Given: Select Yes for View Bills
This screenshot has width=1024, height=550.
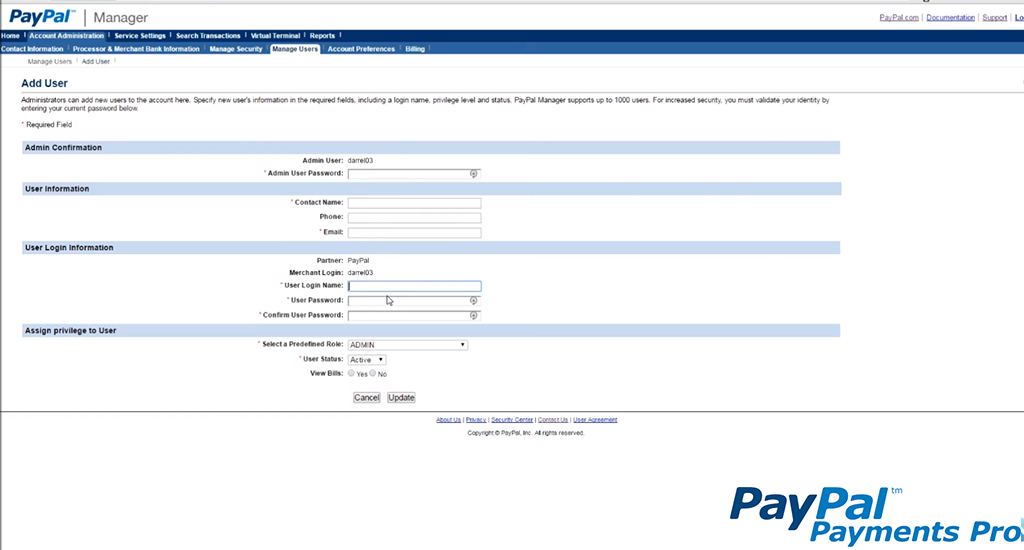Looking at the screenshot, I should coord(351,373).
